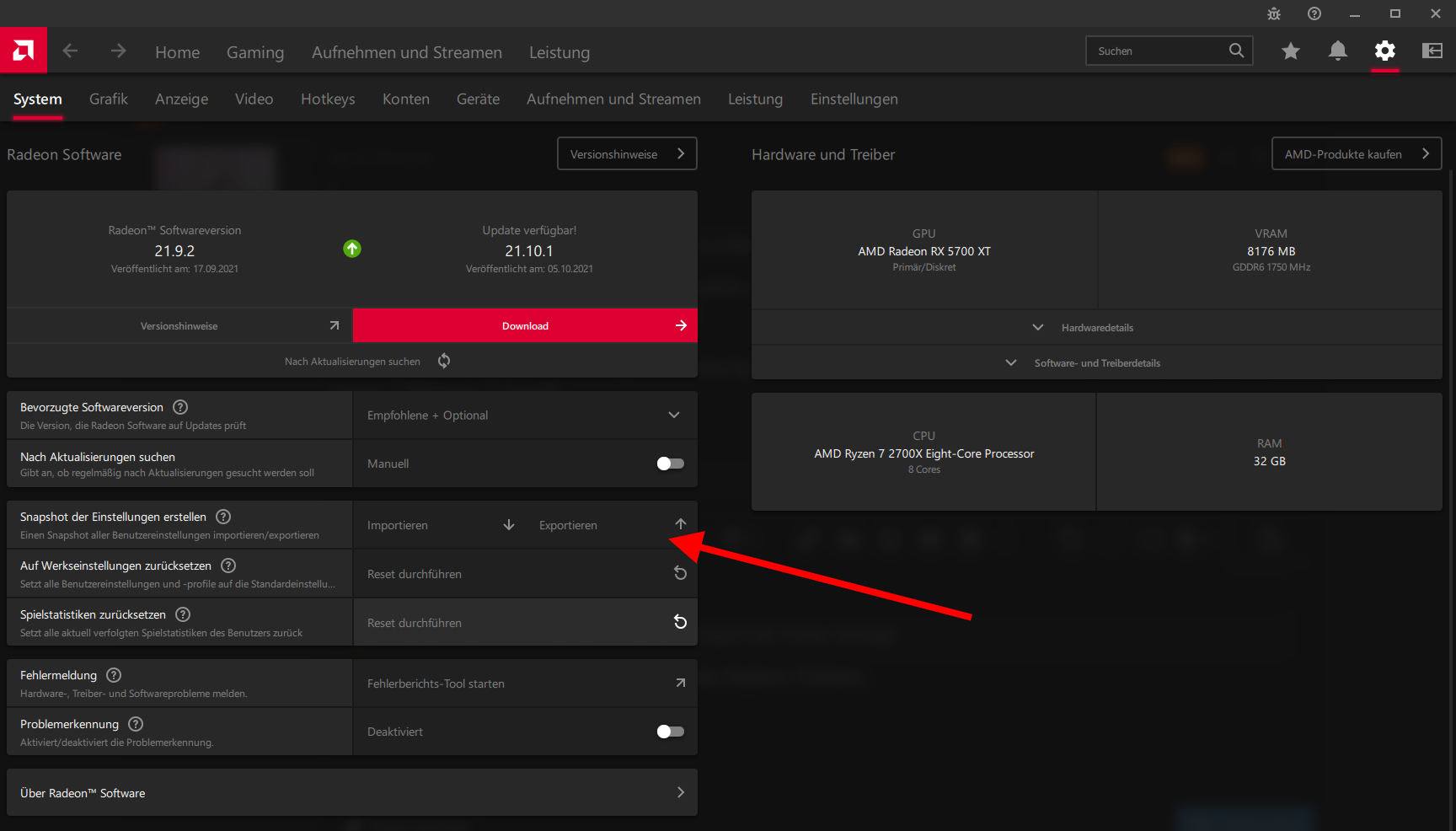1456x831 pixels.
Task: Click the search magnifier icon
Action: tap(1236, 51)
